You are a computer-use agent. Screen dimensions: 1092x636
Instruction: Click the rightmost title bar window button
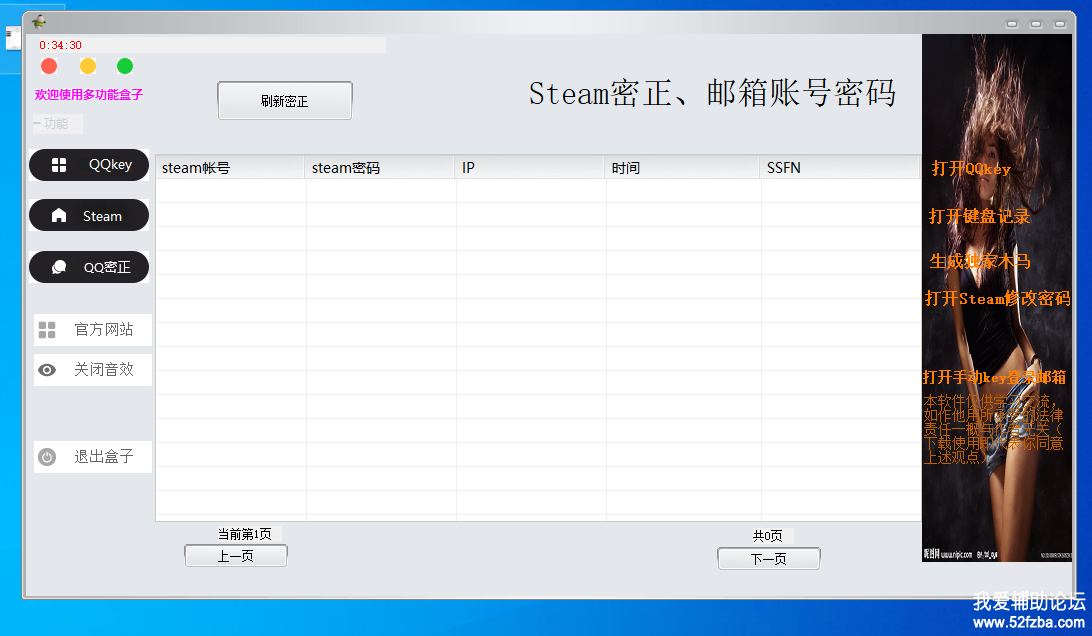(x=1059, y=24)
